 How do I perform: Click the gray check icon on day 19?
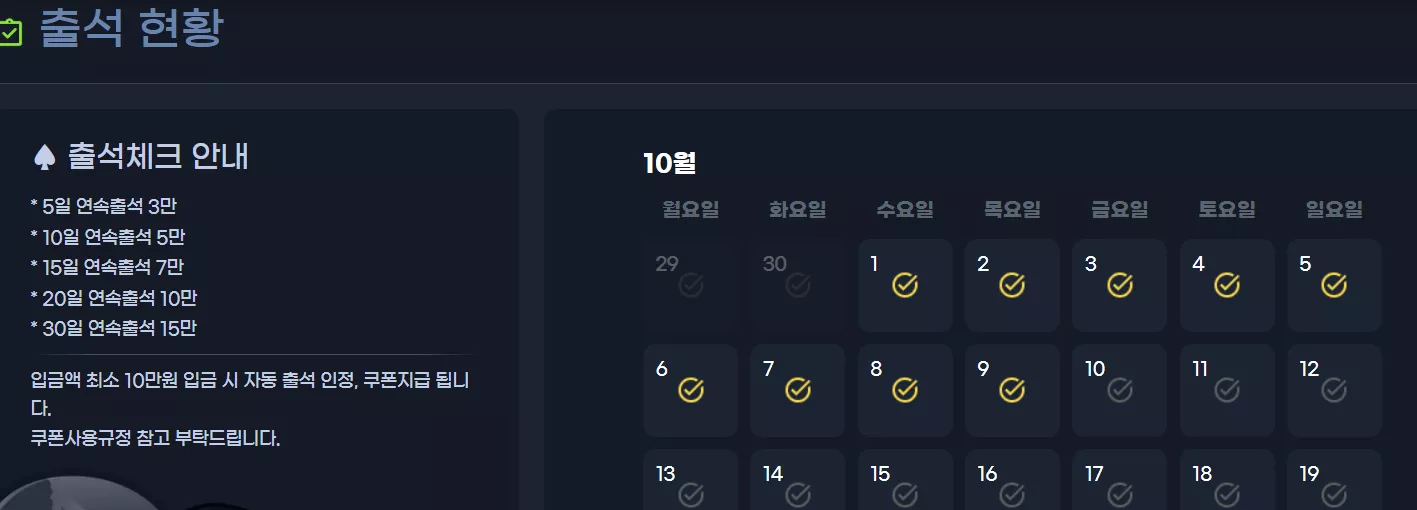pyautogui.click(x=1334, y=495)
